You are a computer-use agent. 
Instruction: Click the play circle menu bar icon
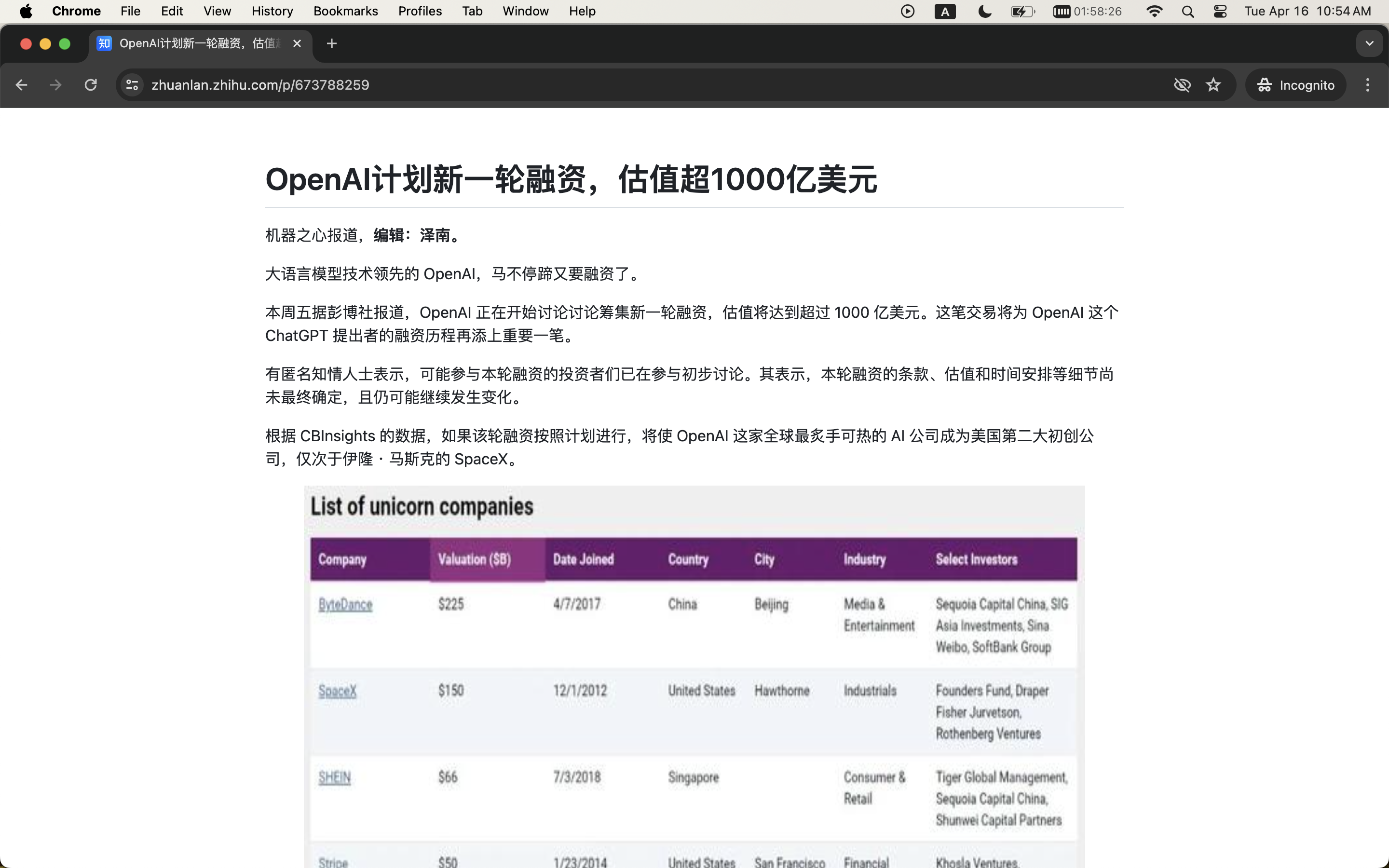click(x=908, y=12)
